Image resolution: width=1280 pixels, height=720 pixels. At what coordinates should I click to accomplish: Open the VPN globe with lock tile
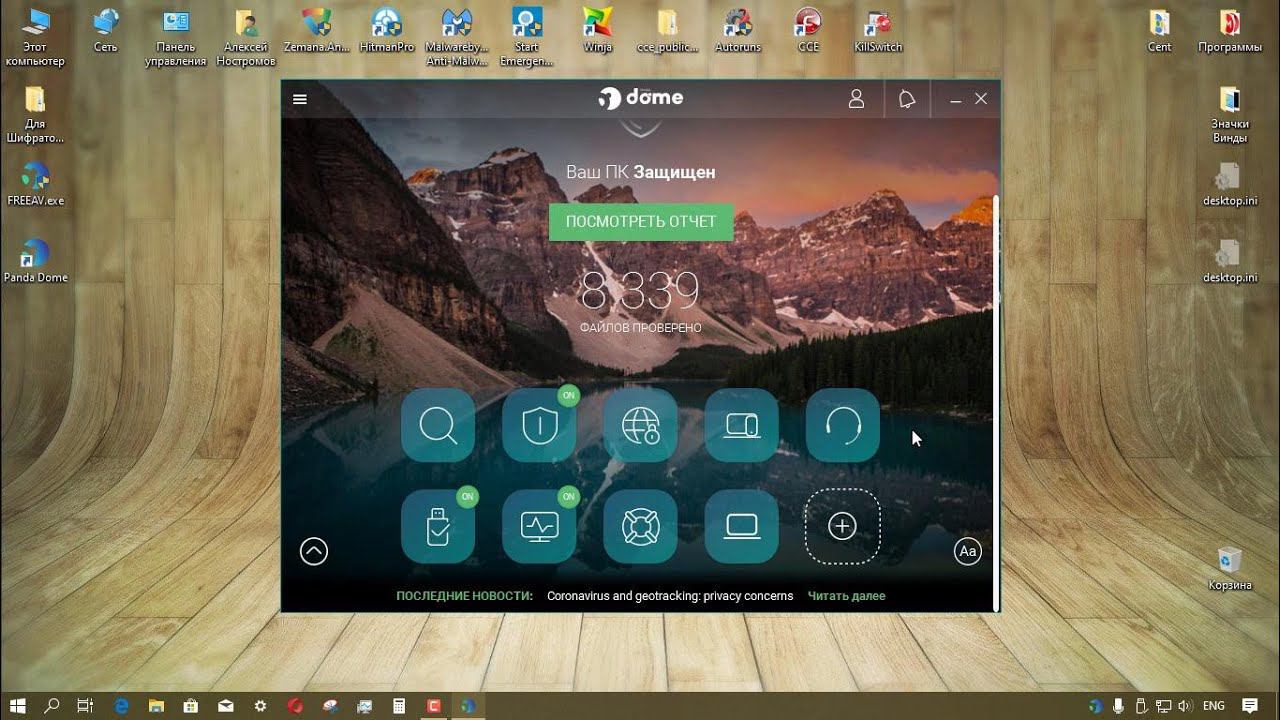pyautogui.click(x=641, y=426)
